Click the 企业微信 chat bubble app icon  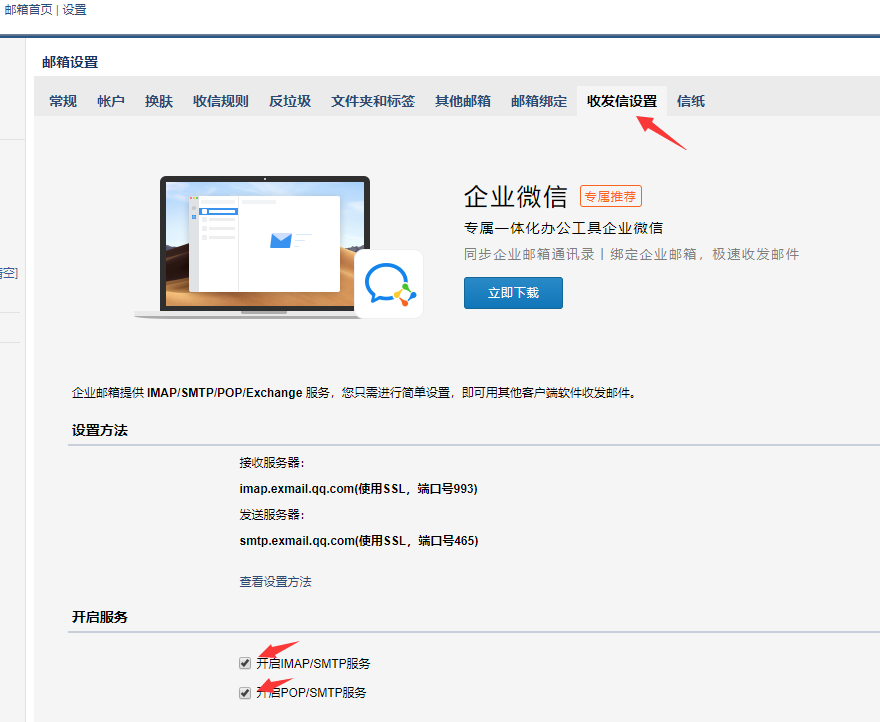tap(388, 284)
